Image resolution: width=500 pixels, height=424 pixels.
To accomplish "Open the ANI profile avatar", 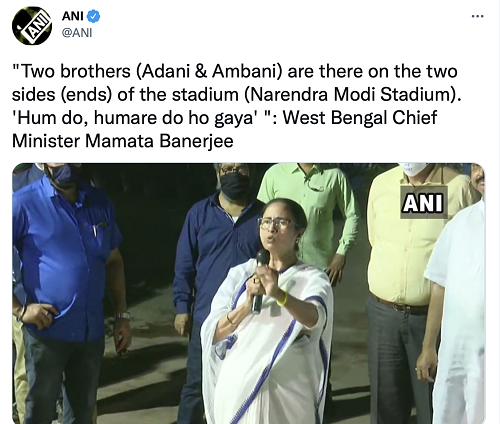I will click(32, 25).
